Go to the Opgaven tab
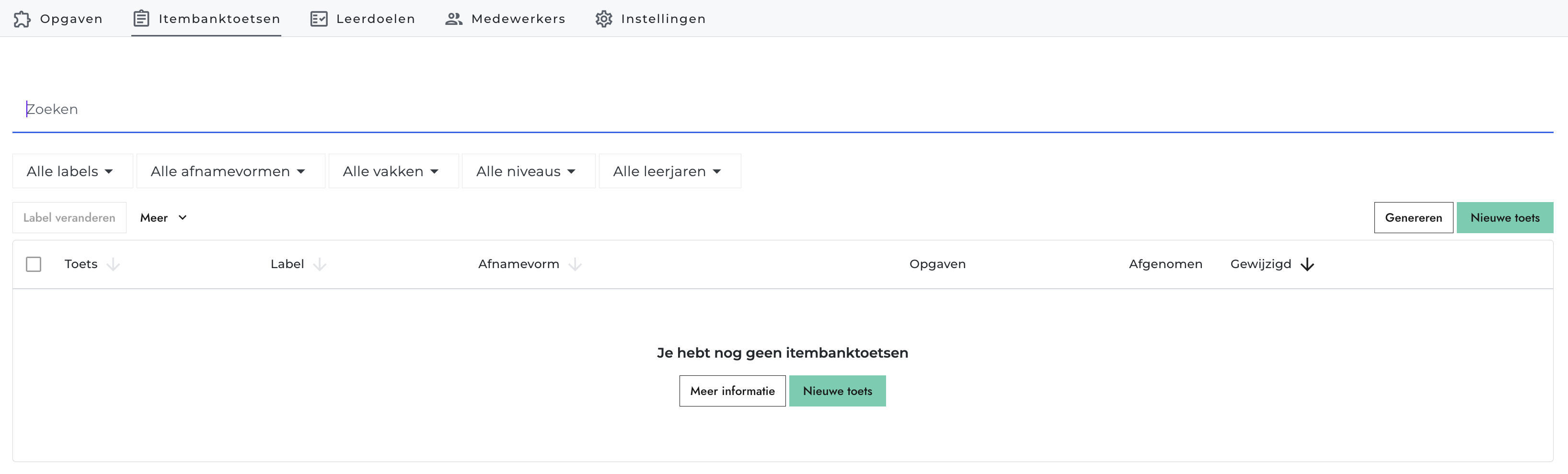 pyautogui.click(x=58, y=19)
